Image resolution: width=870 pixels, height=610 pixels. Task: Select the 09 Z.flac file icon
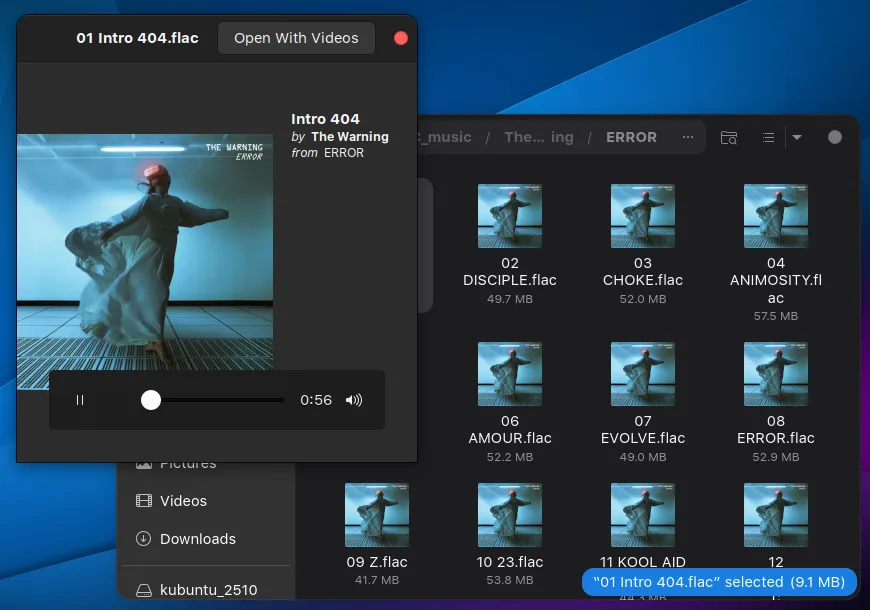(x=377, y=515)
